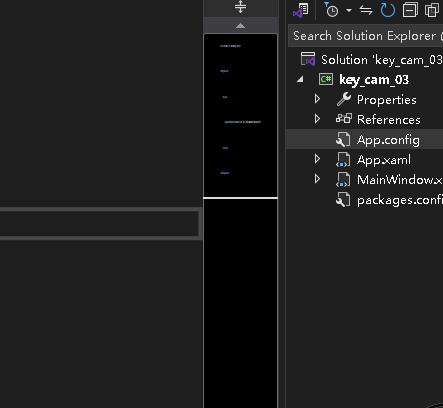Click the Solution view switch icon
443x408 pixels.
tap(301, 10)
